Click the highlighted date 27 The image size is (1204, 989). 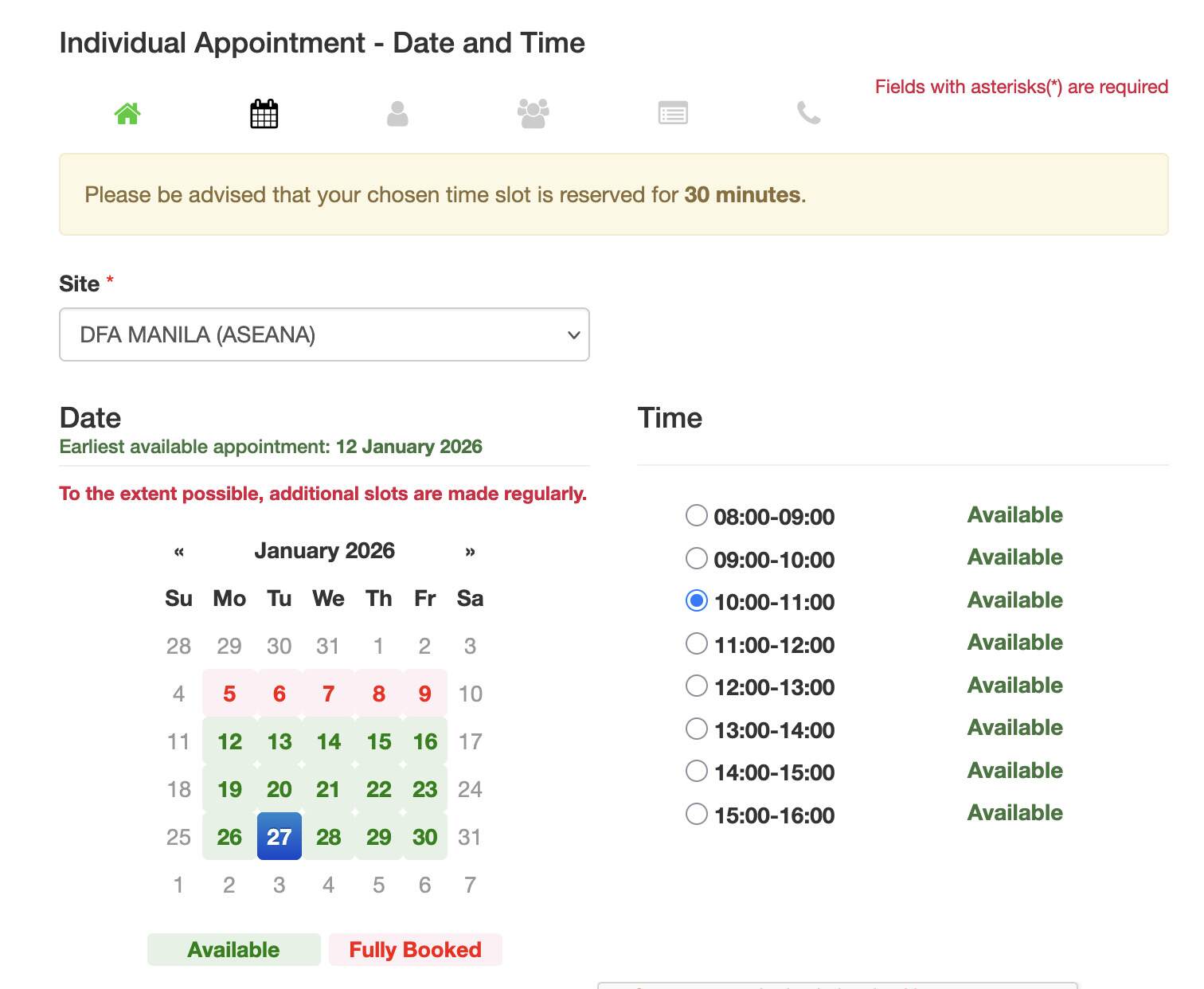click(279, 837)
